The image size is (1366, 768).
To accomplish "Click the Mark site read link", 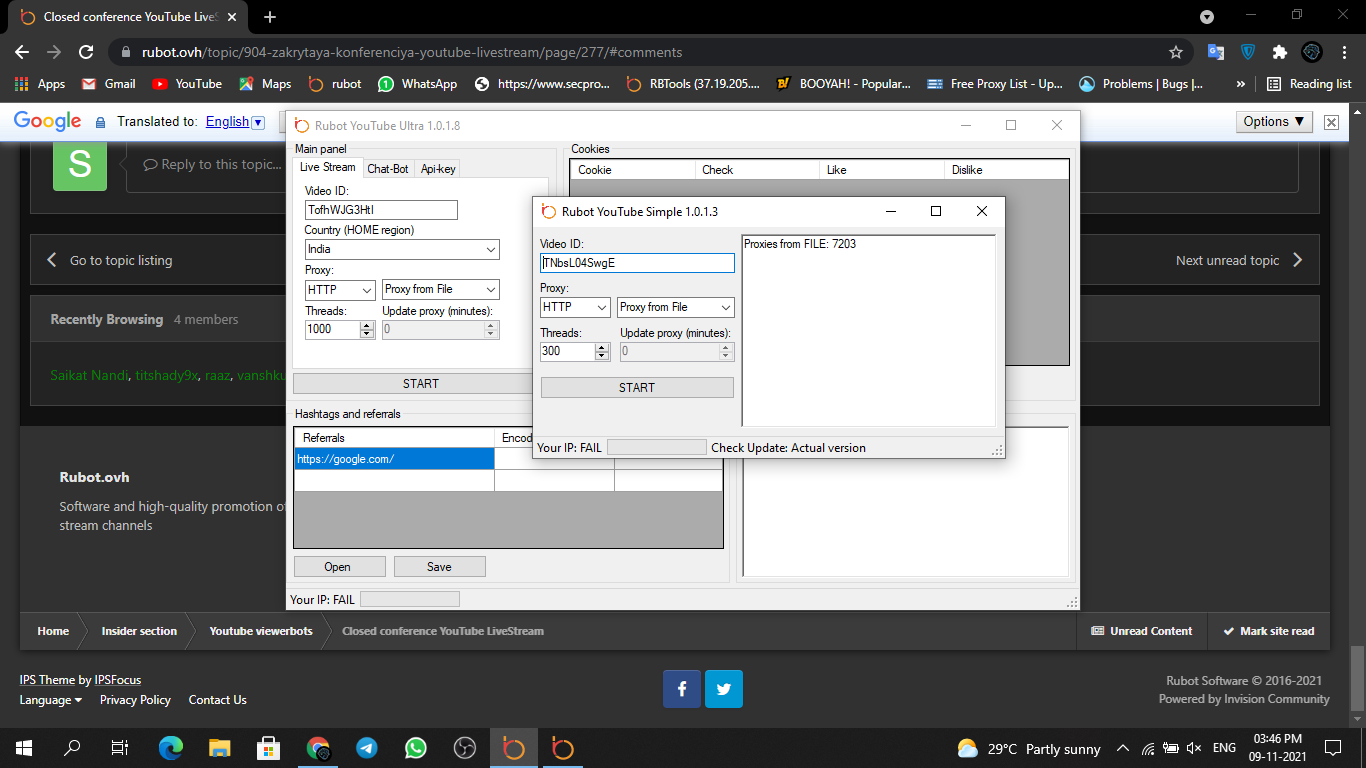I will pyautogui.click(x=1268, y=631).
